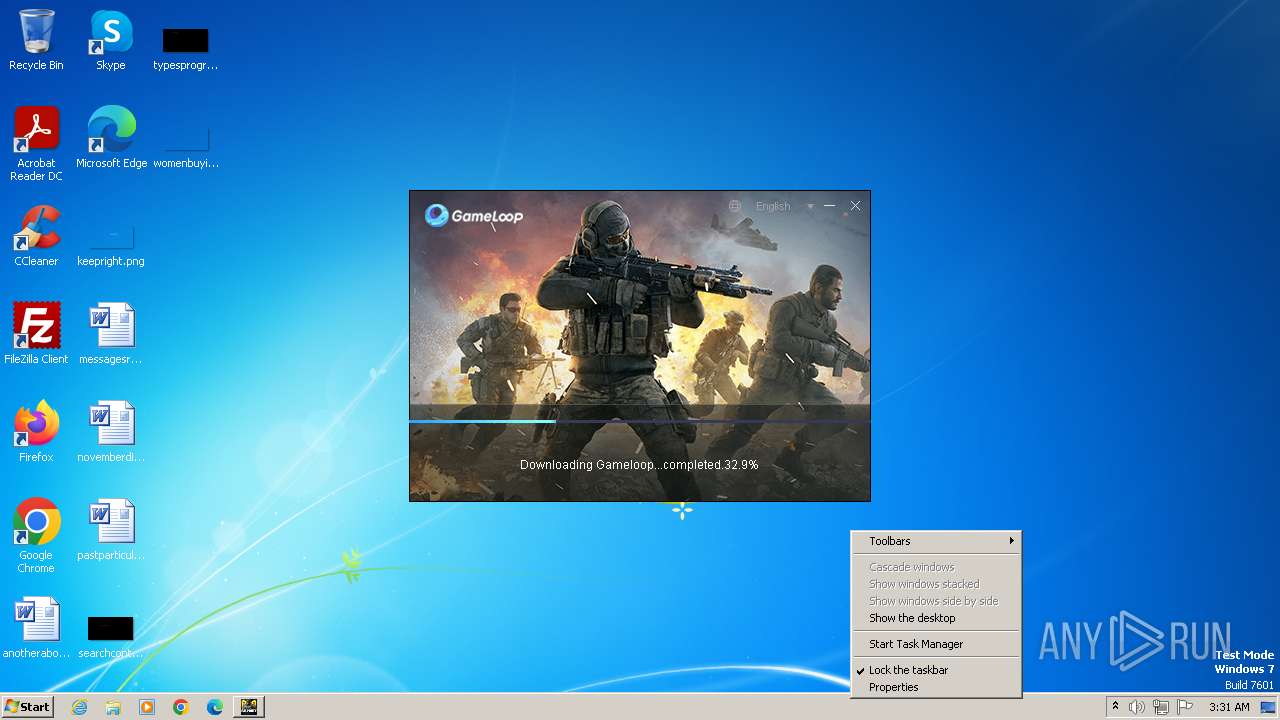
Task: Open Acrobat Reader DC shortcut
Action: (36, 144)
